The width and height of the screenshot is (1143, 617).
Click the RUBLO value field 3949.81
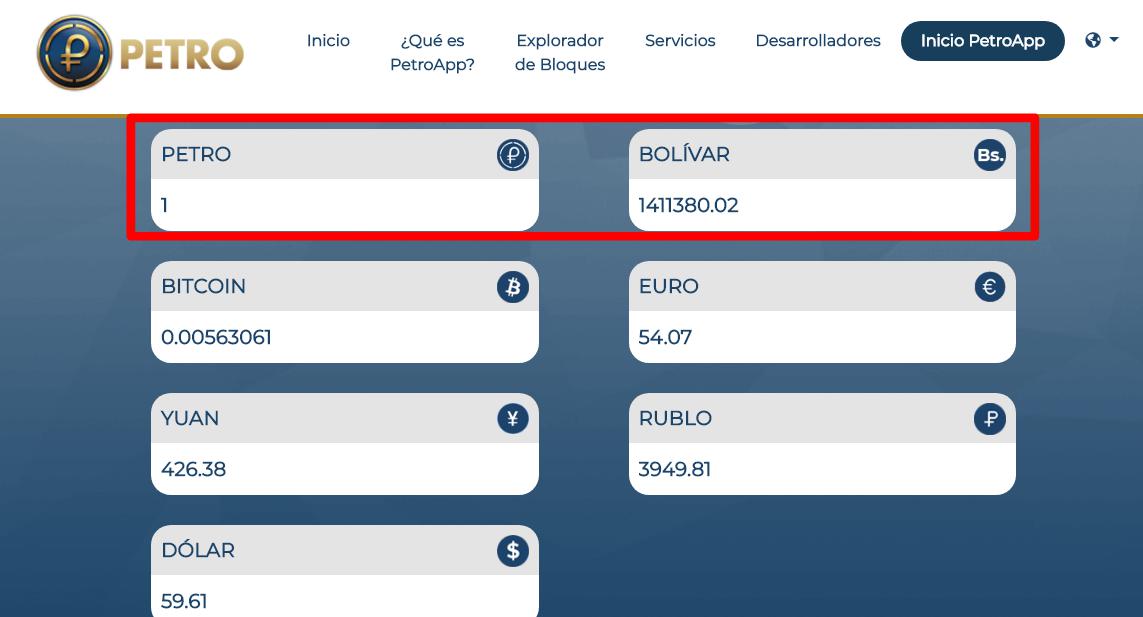click(822, 469)
